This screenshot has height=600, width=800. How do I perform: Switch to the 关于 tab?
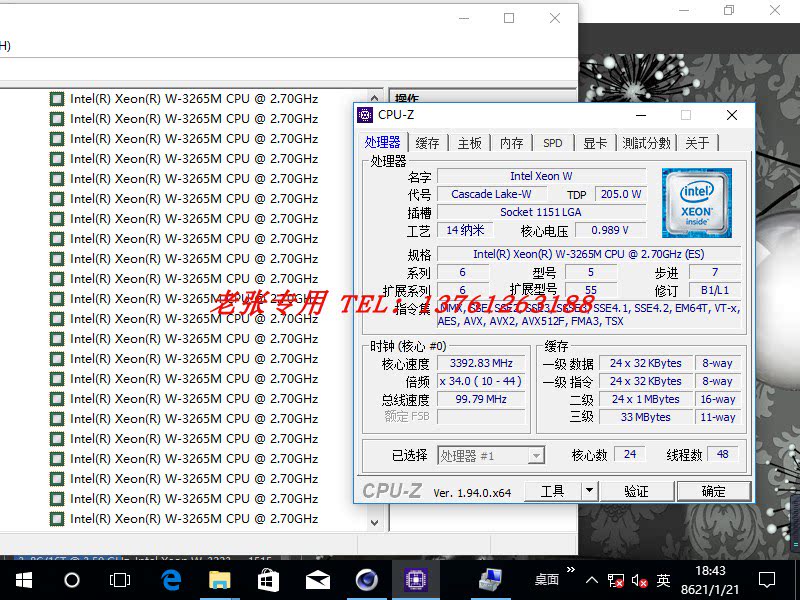(x=697, y=143)
